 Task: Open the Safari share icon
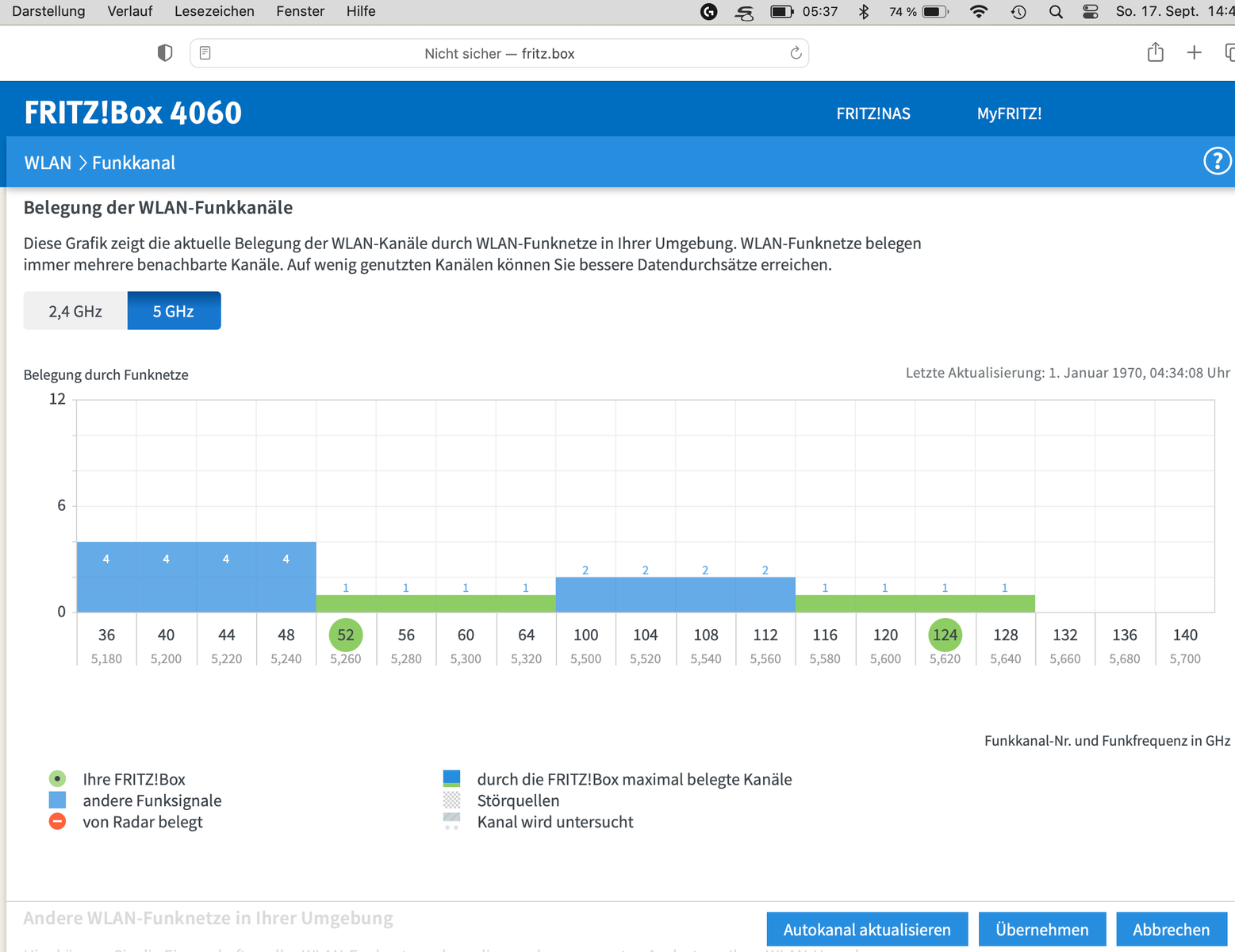pyautogui.click(x=1156, y=52)
